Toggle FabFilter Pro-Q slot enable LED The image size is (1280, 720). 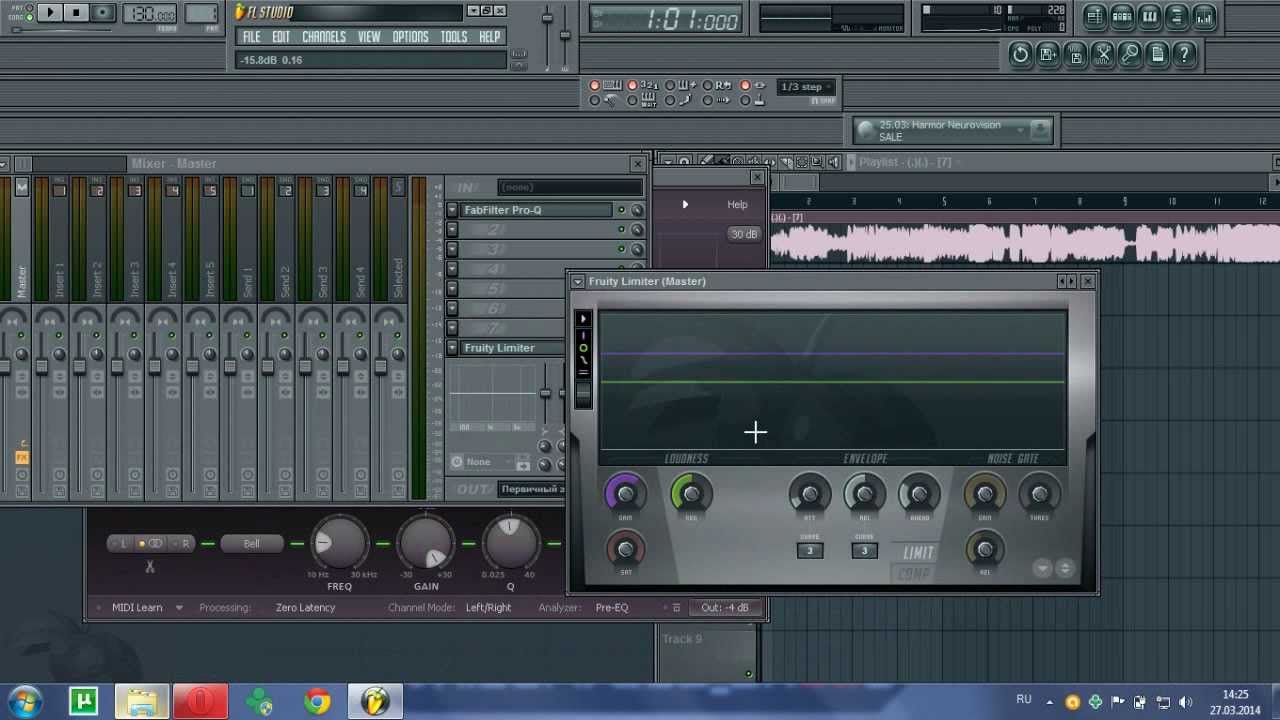(x=621, y=210)
